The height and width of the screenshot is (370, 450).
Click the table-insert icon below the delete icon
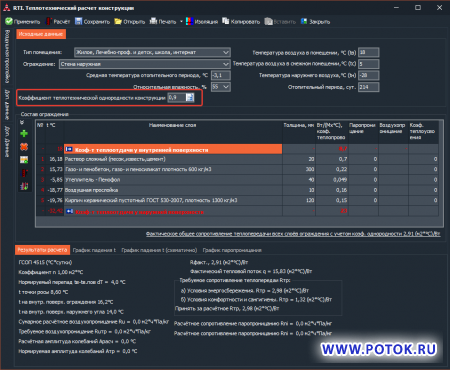[x=24, y=160]
